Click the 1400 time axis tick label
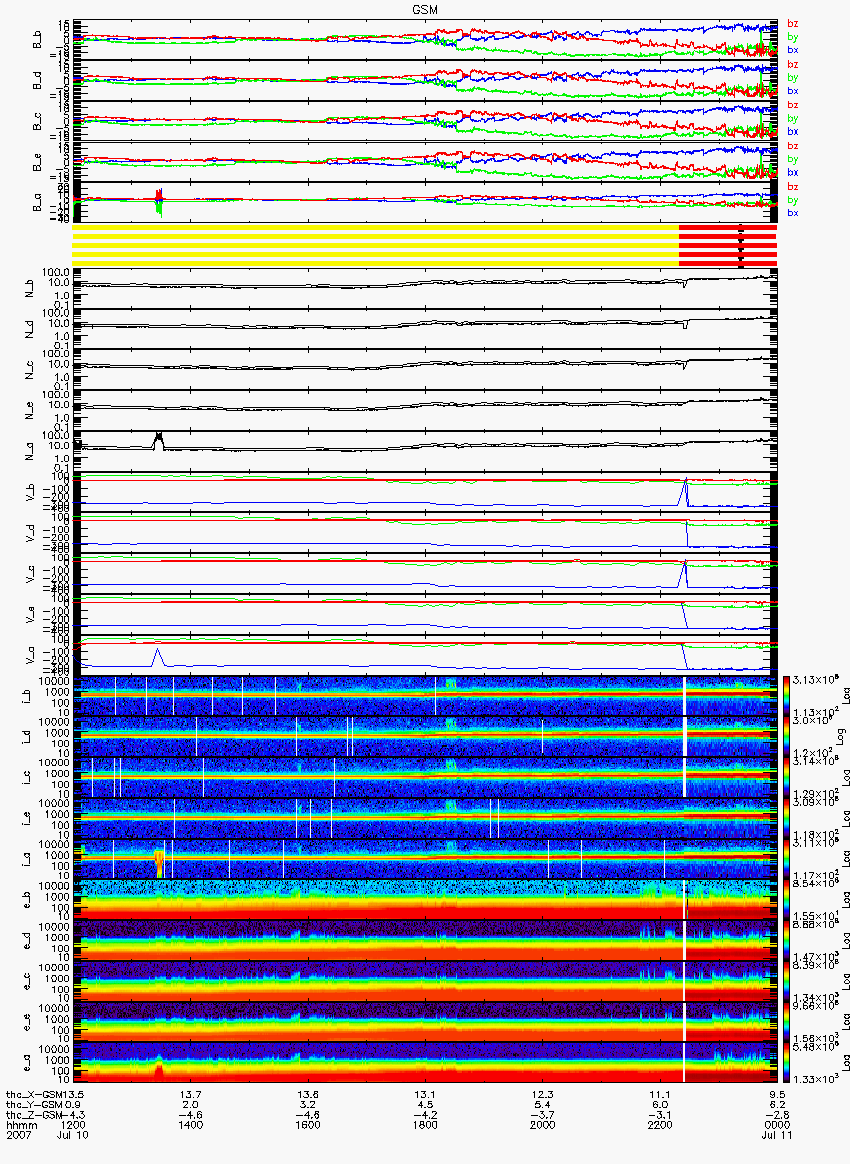The width and height of the screenshot is (850, 1164). [x=191, y=1125]
